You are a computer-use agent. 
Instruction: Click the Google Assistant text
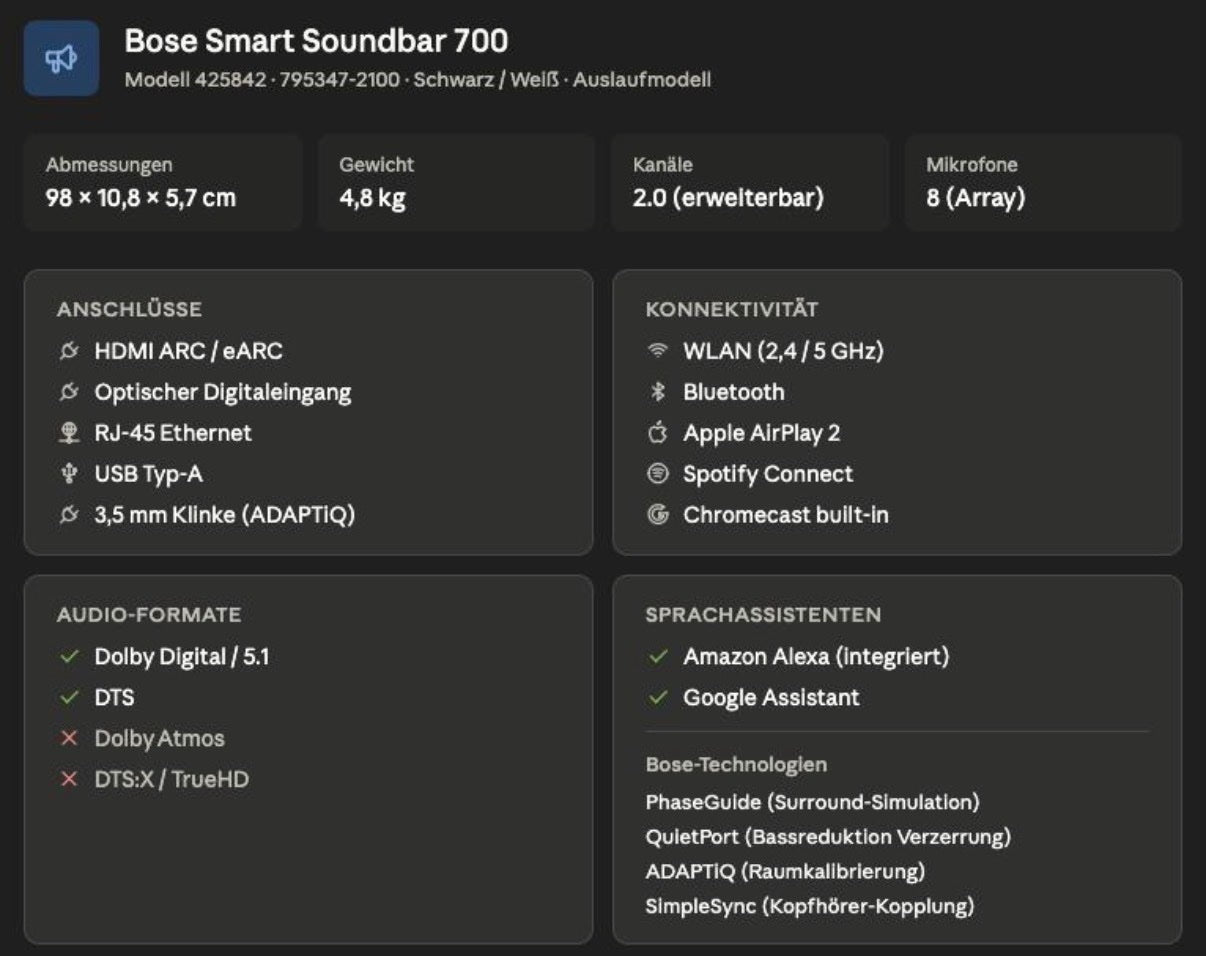771,698
